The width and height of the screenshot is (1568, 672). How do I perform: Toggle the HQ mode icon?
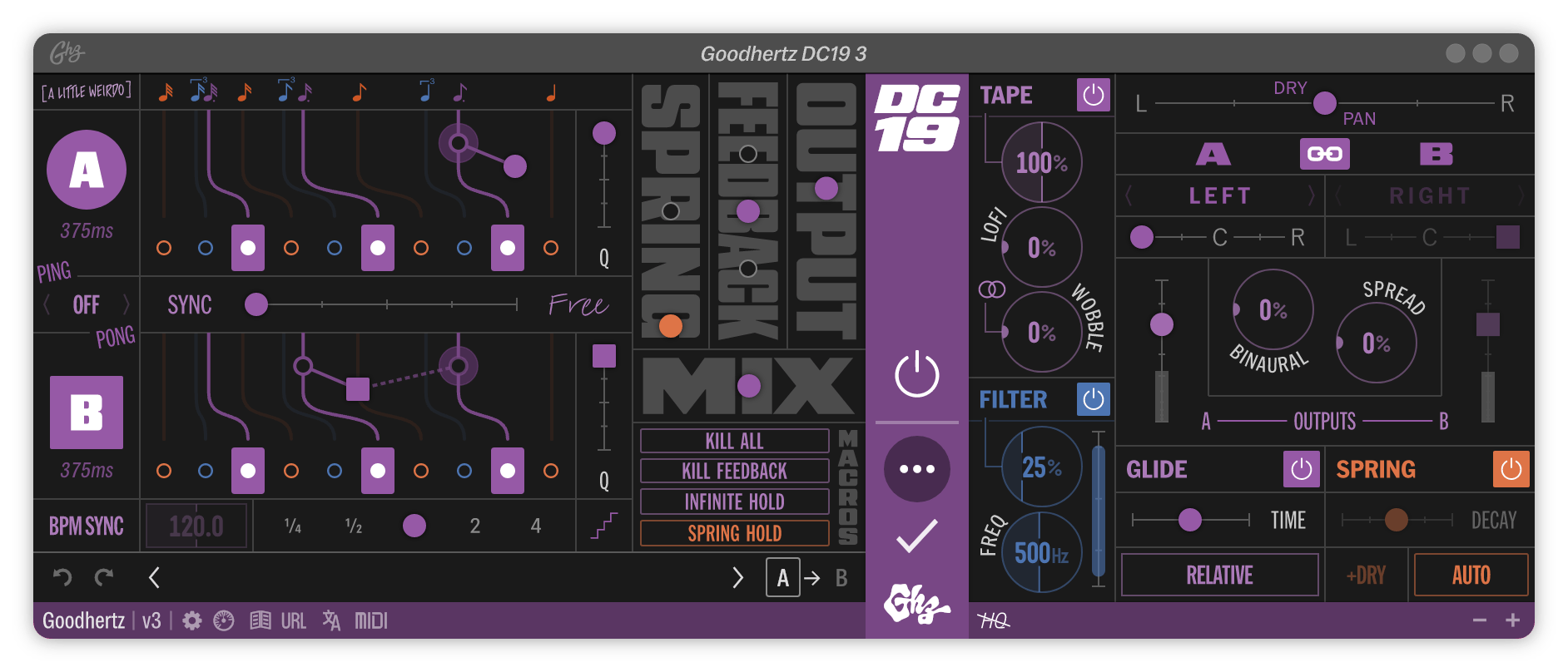click(994, 620)
